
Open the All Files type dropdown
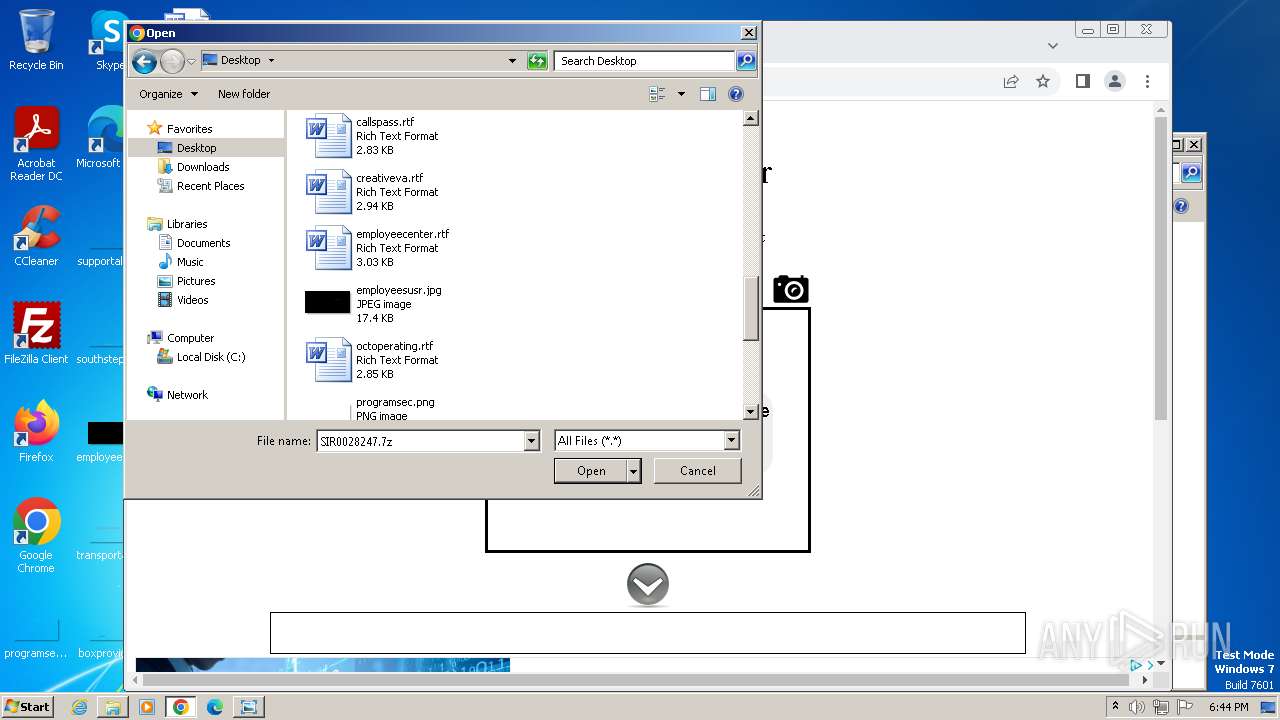731,441
